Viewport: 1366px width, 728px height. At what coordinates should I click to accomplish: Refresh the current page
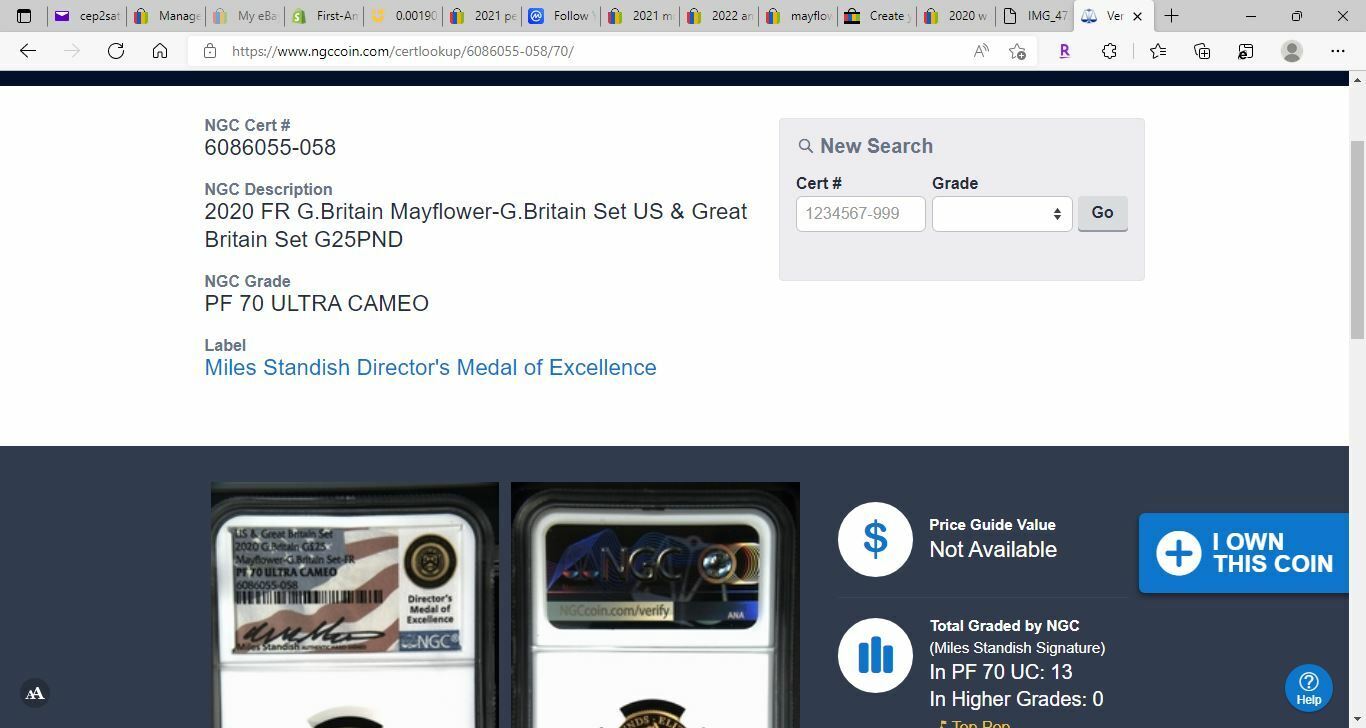tap(116, 51)
